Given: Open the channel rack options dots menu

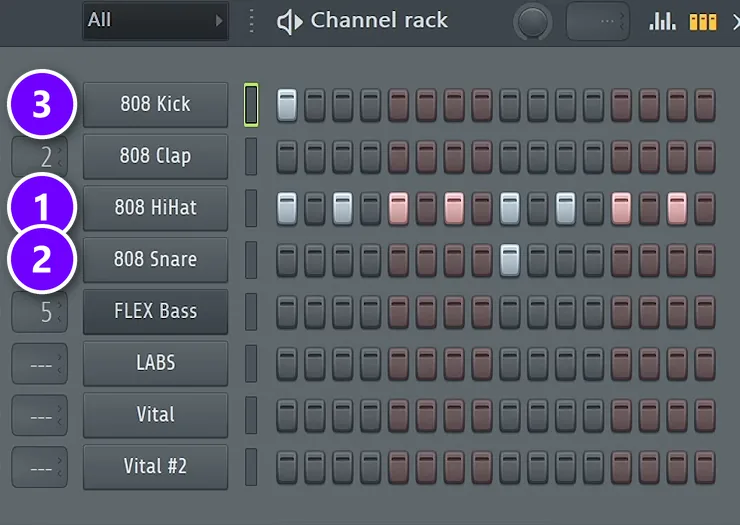Looking at the screenshot, I should point(252,21).
